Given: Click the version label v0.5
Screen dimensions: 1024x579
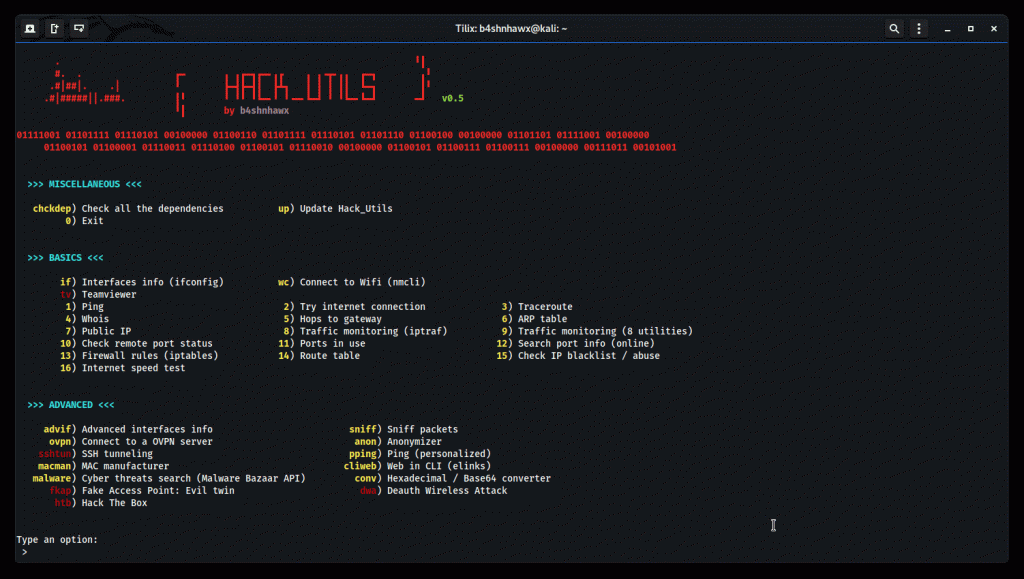Looking at the screenshot, I should (453, 99).
